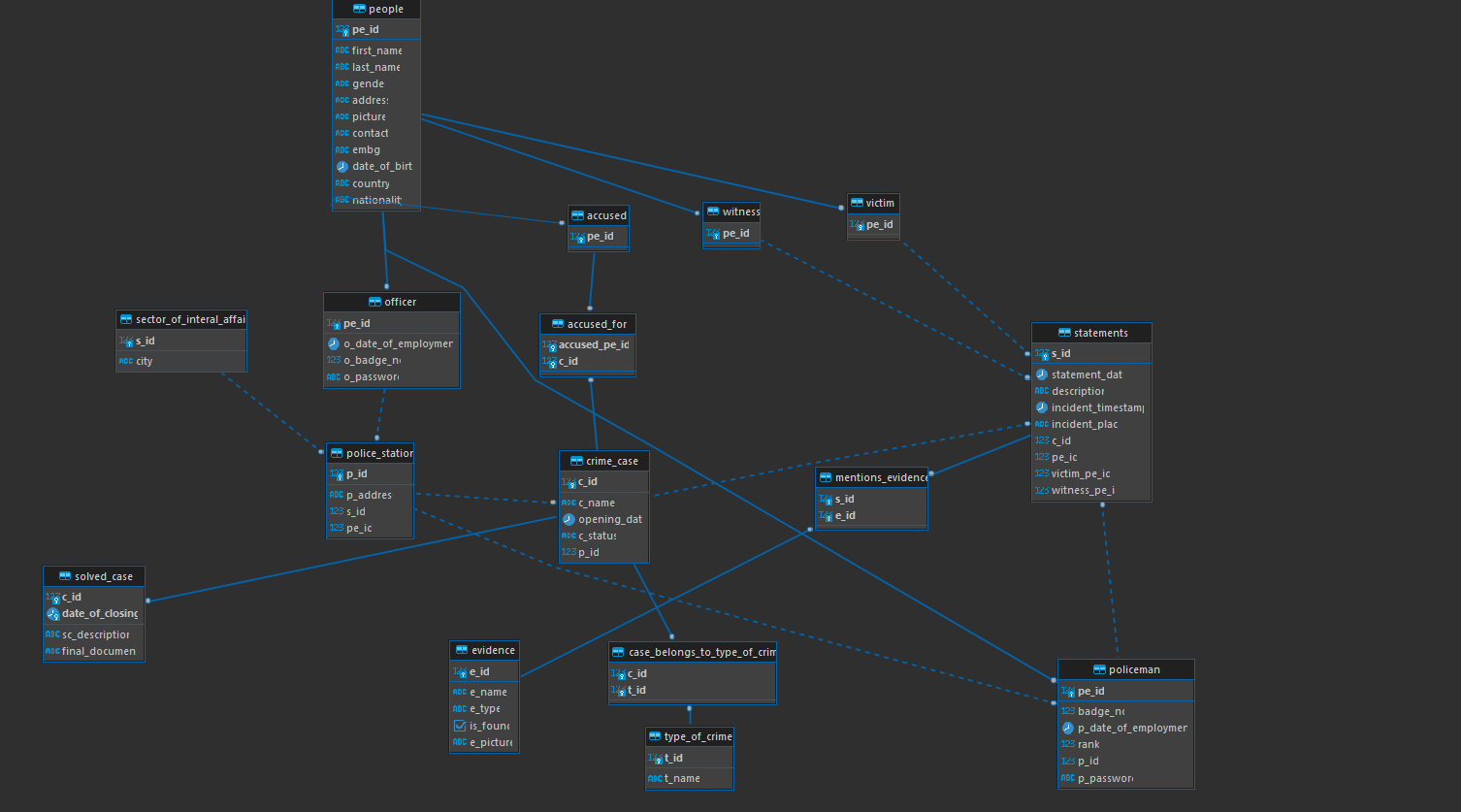Click the clock icon next to date_of_birth
The image size is (1461, 812).
341,166
